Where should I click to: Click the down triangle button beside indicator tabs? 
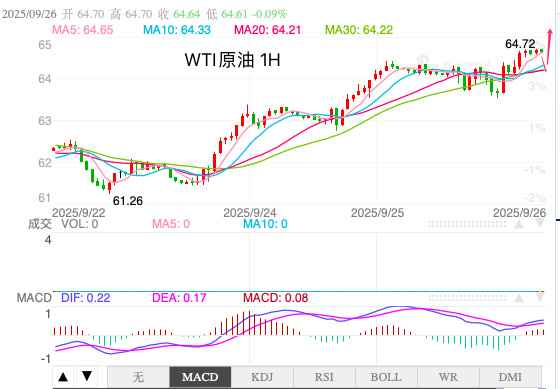point(87,376)
